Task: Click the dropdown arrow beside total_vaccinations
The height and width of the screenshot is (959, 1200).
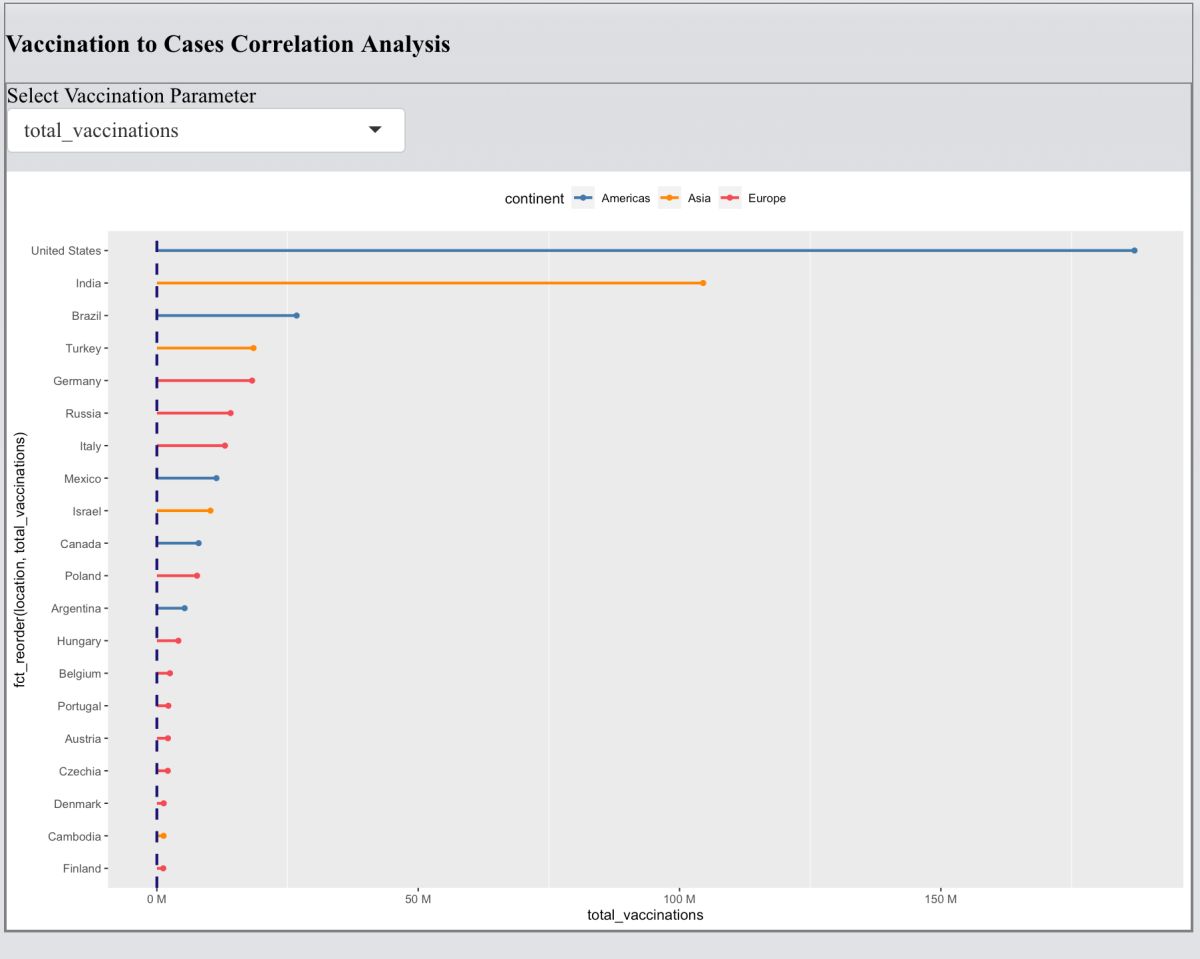Action: pos(375,130)
